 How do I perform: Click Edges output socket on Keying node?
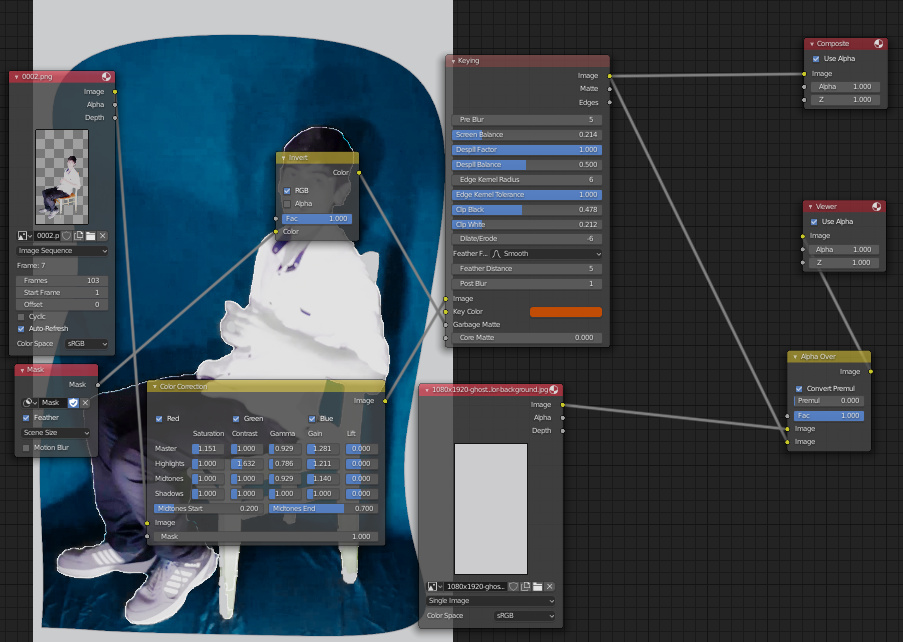(x=610, y=103)
